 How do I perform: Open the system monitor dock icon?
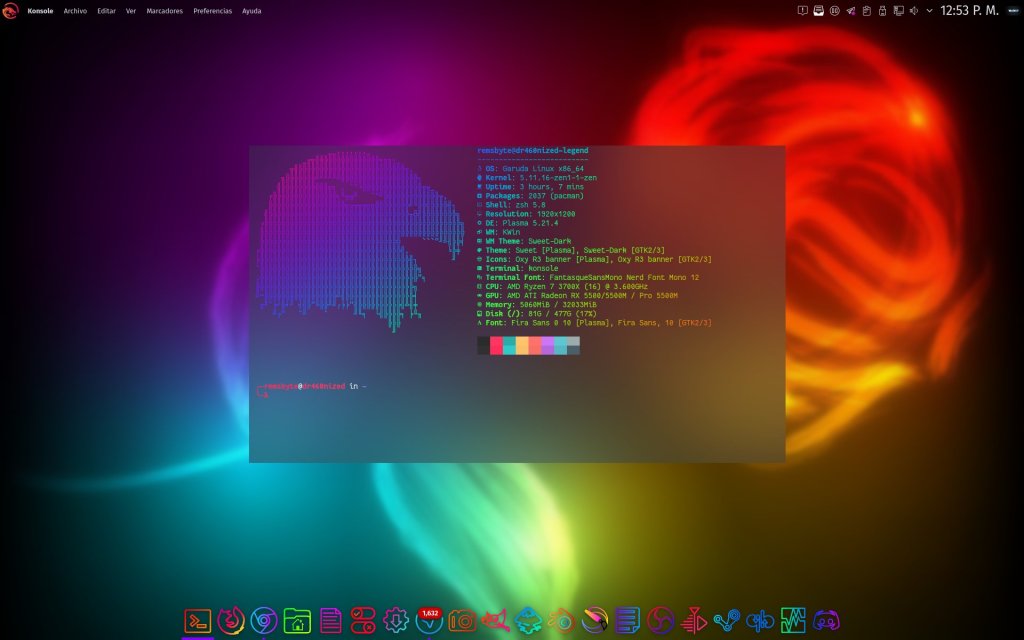pyautogui.click(x=793, y=621)
